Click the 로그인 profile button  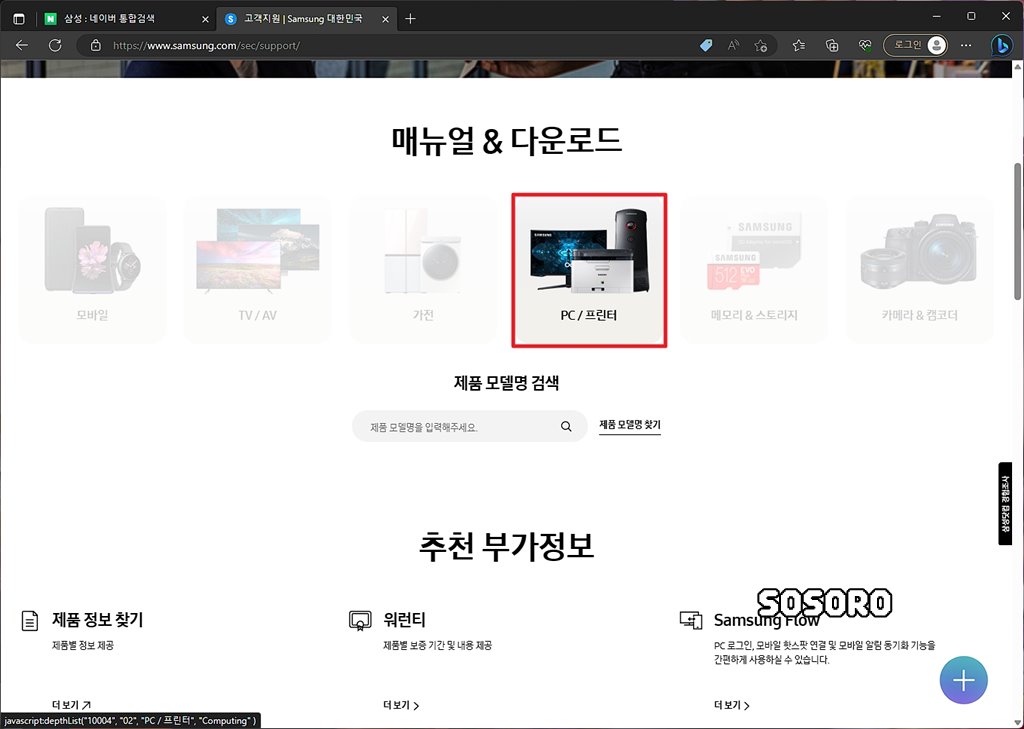[916, 45]
